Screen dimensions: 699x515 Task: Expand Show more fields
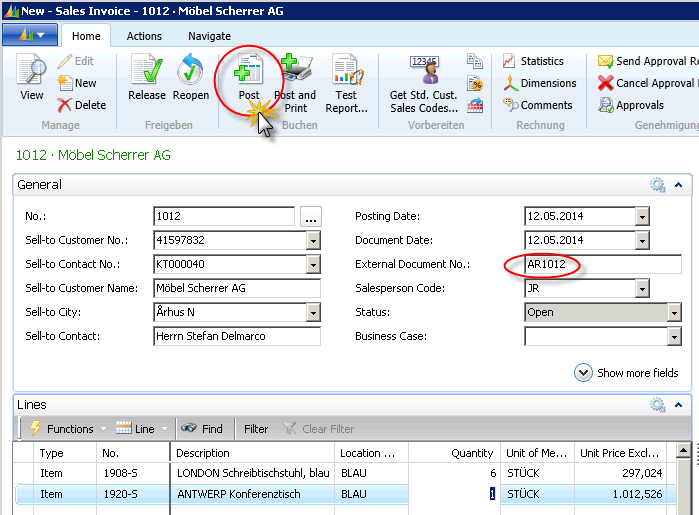point(627,372)
